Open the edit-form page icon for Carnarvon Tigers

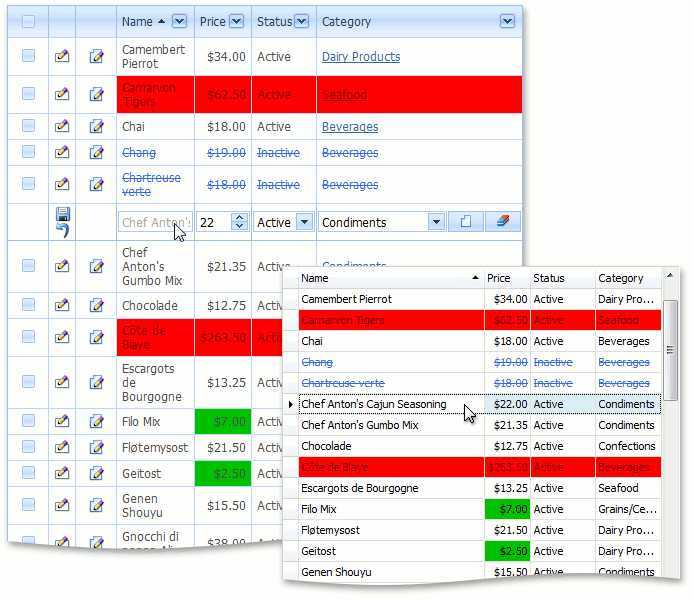point(96,94)
